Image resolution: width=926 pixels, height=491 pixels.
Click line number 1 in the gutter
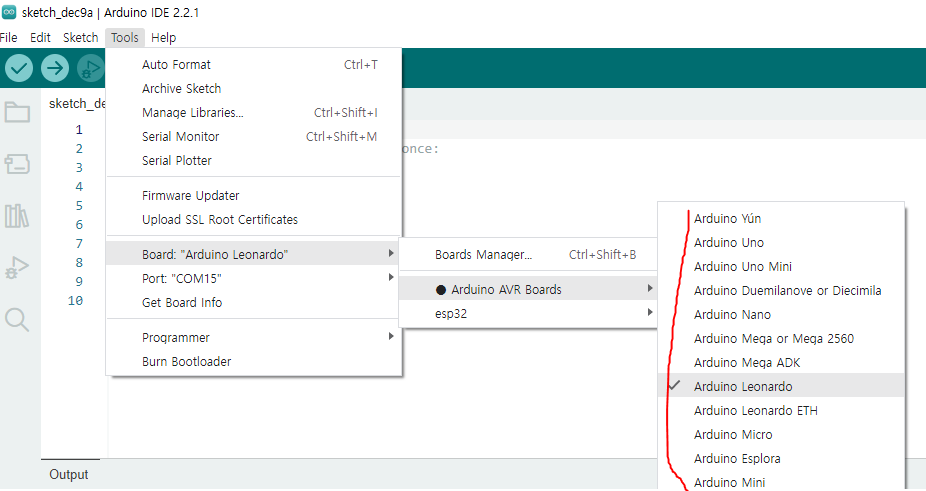(79, 130)
